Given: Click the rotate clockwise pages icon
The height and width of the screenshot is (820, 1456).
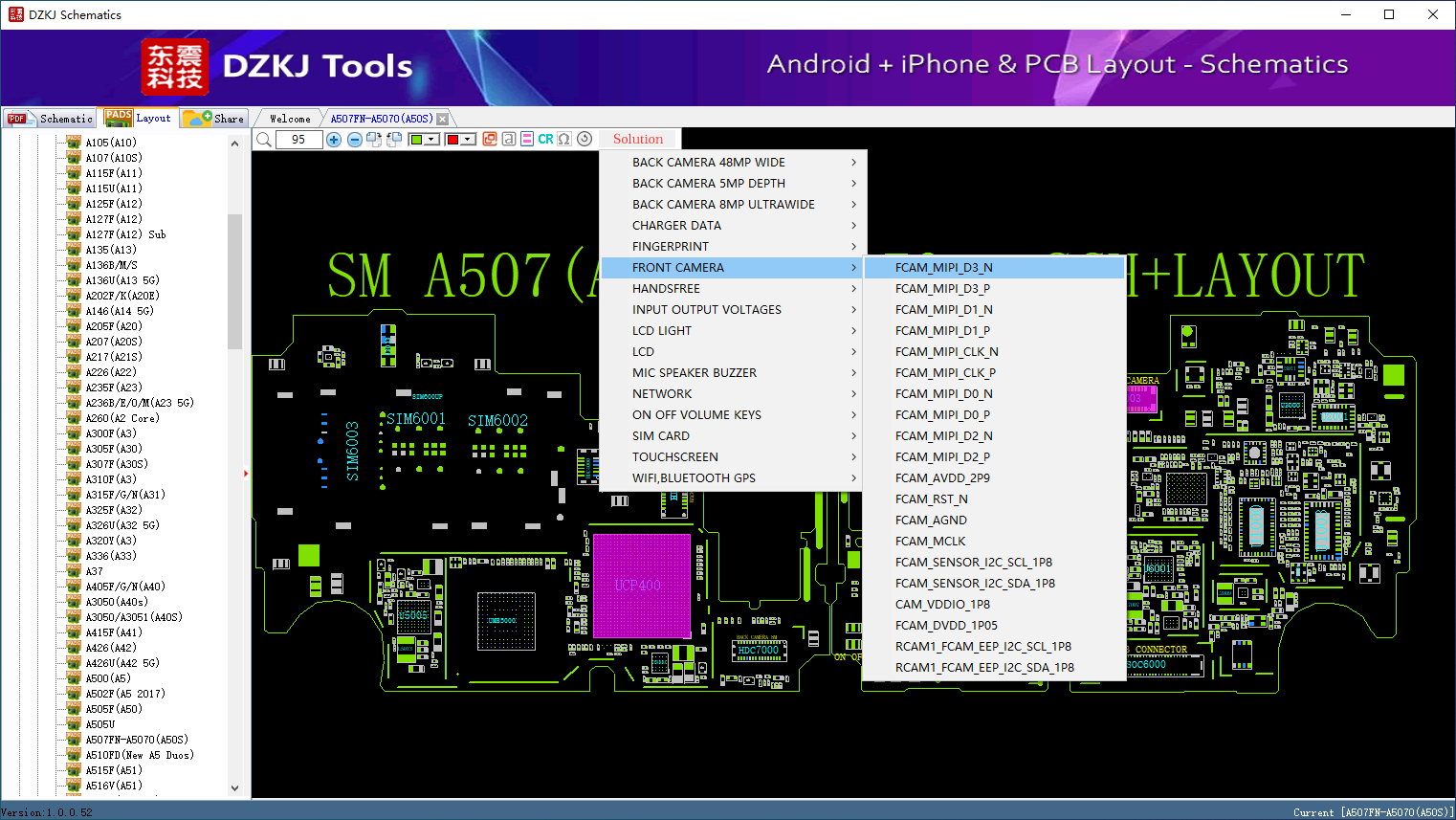Looking at the screenshot, I should click(374, 140).
